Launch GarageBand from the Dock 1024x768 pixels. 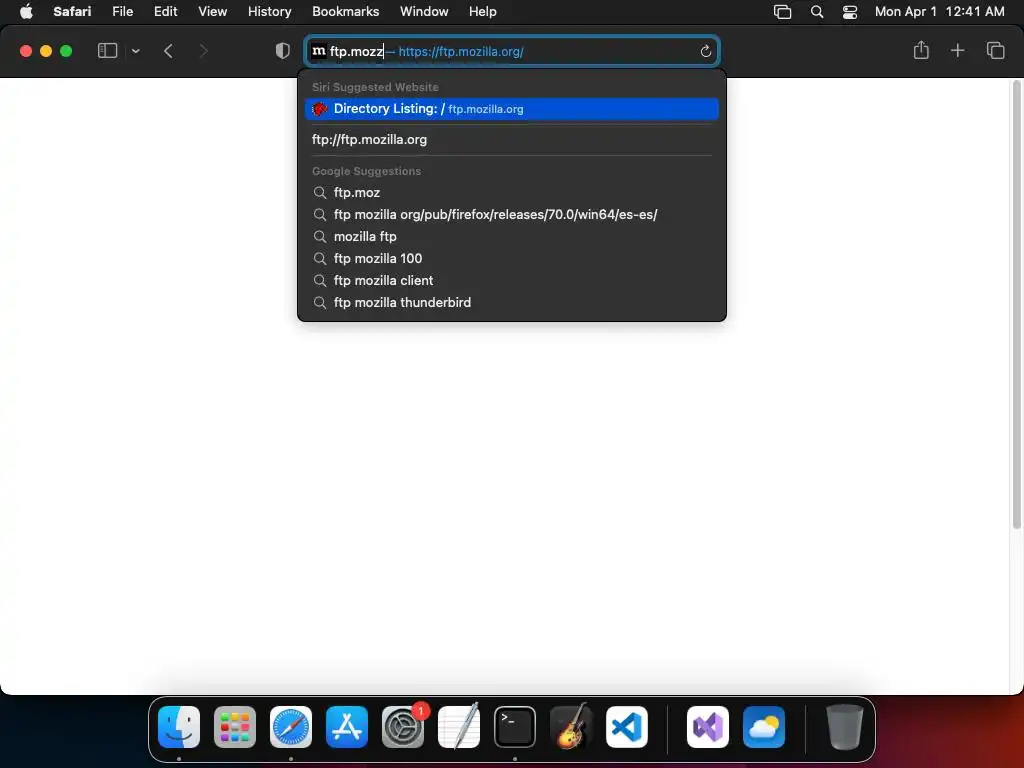[571, 727]
